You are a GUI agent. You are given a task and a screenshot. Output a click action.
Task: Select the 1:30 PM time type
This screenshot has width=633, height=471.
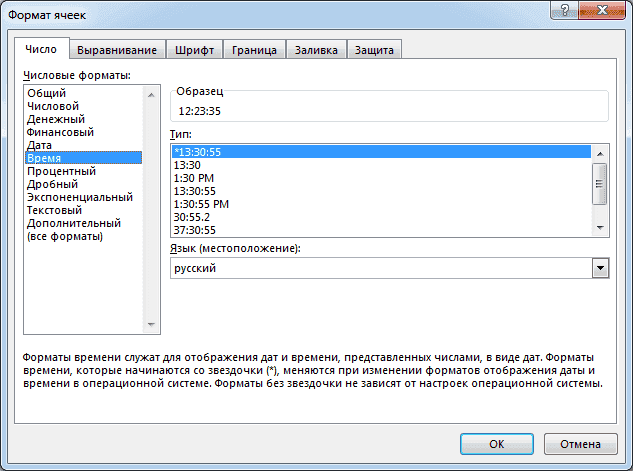(192, 178)
